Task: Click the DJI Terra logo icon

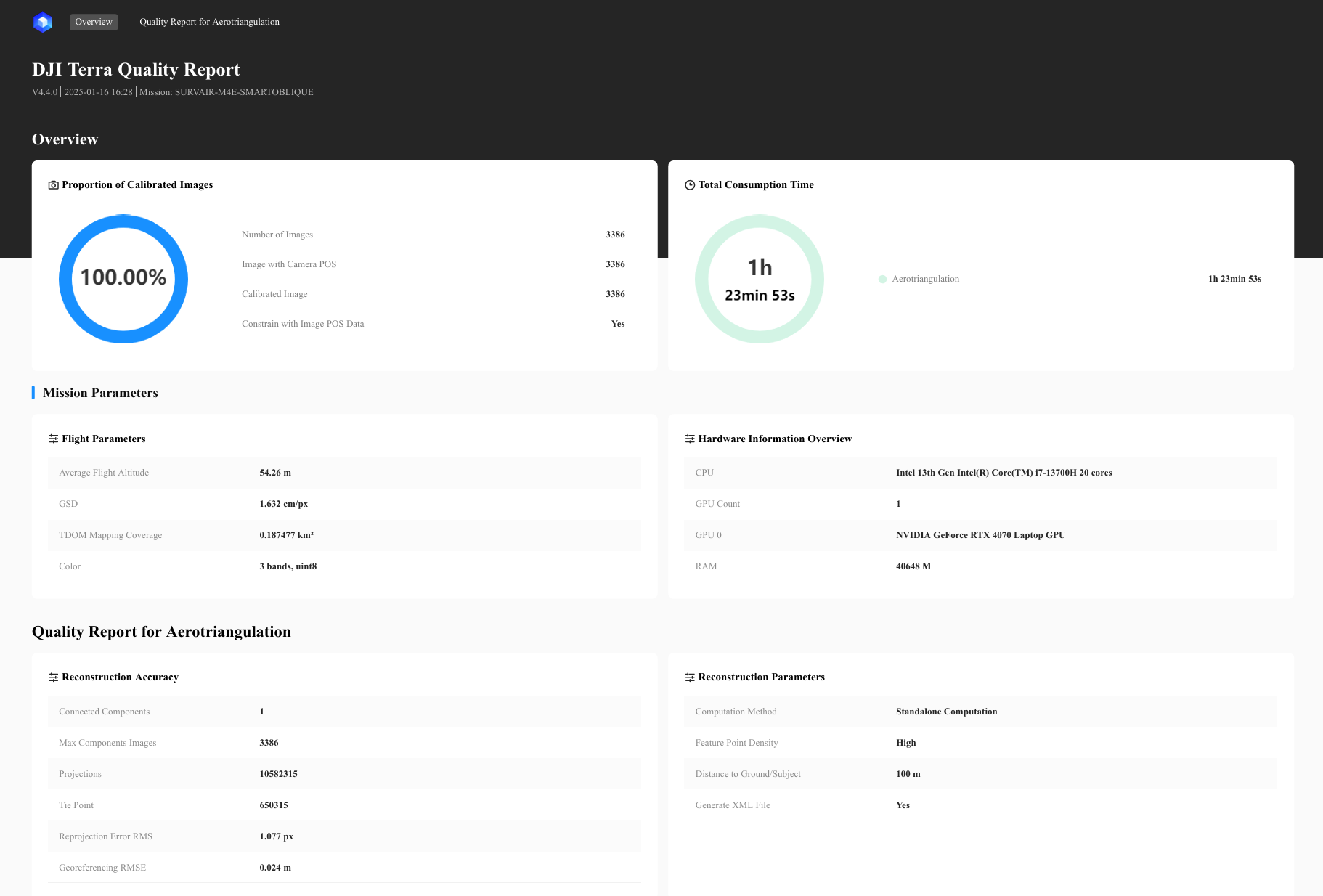Action: 43,22
